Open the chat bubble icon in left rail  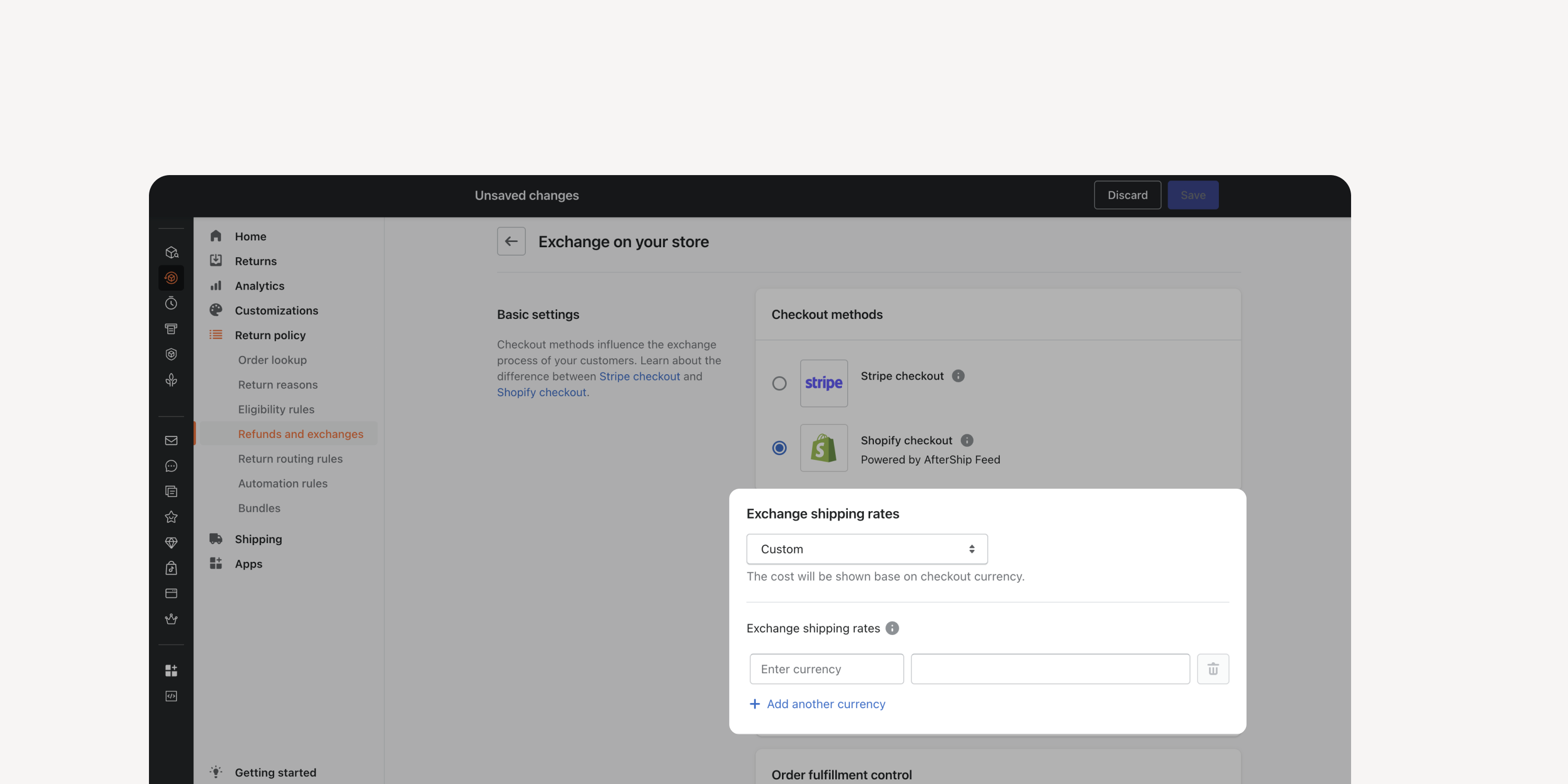point(171,466)
